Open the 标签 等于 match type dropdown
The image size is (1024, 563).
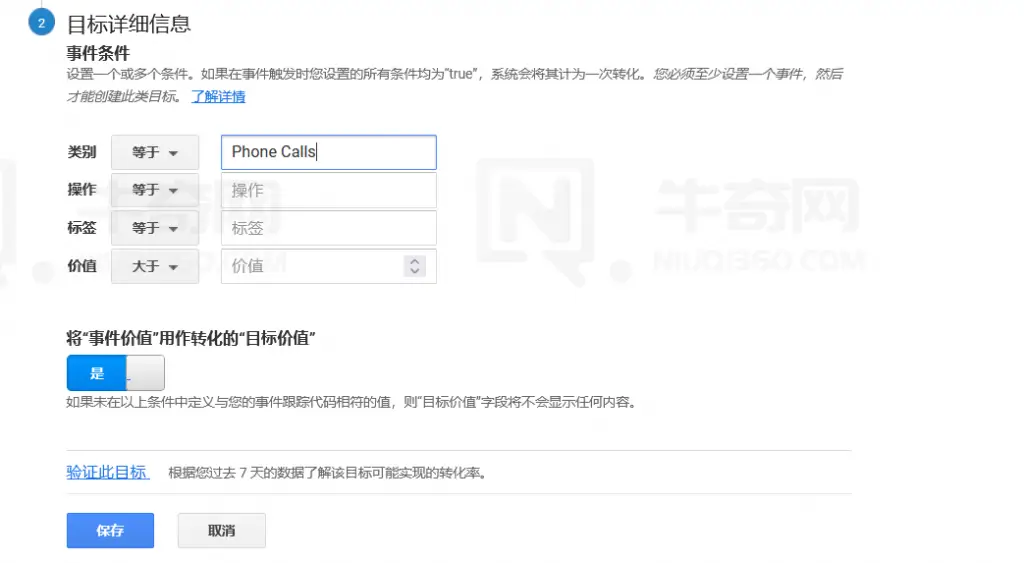tap(155, 228)
